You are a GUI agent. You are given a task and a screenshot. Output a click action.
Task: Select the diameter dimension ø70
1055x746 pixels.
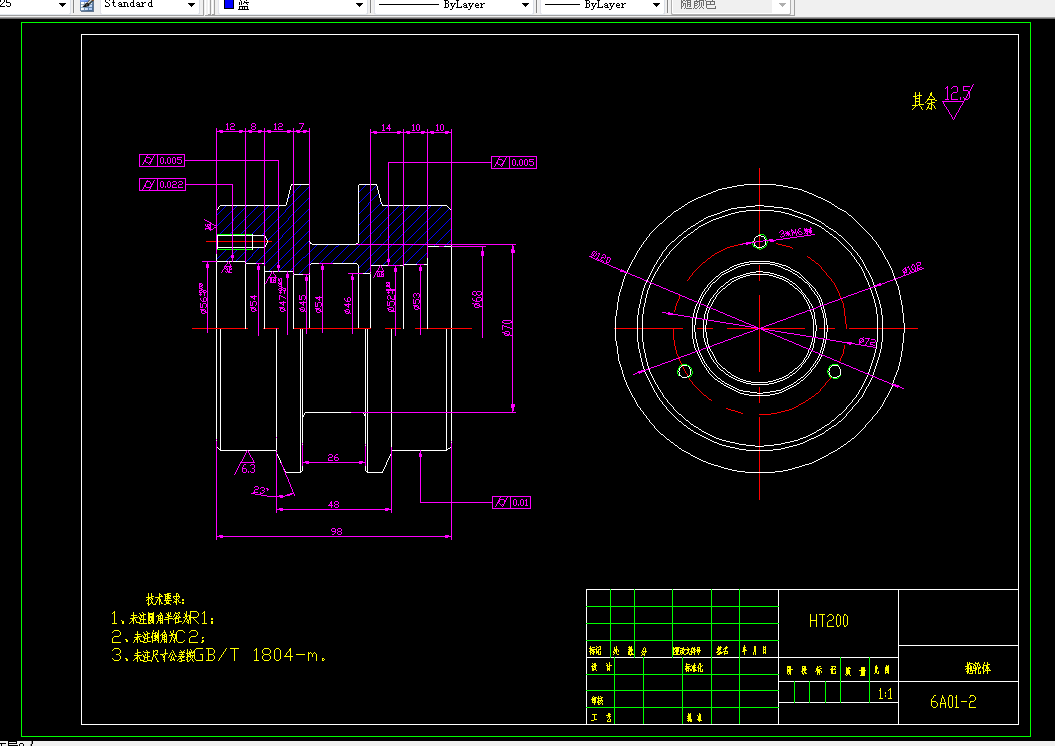(x=507, y=328)
